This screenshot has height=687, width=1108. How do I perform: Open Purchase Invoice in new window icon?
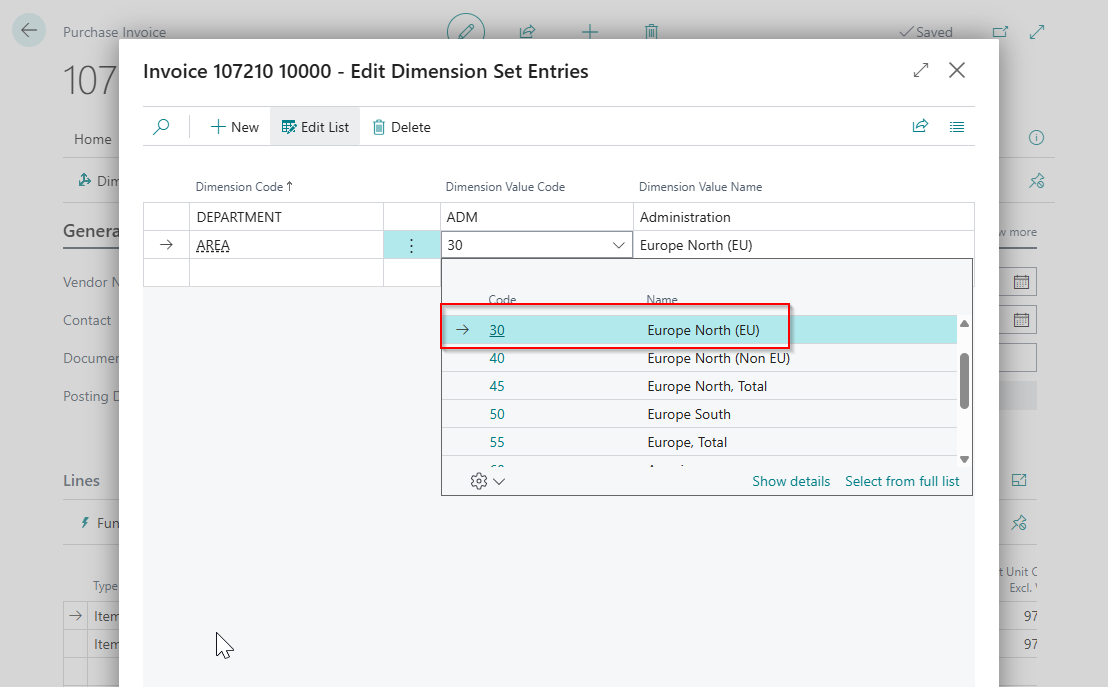1000,32
